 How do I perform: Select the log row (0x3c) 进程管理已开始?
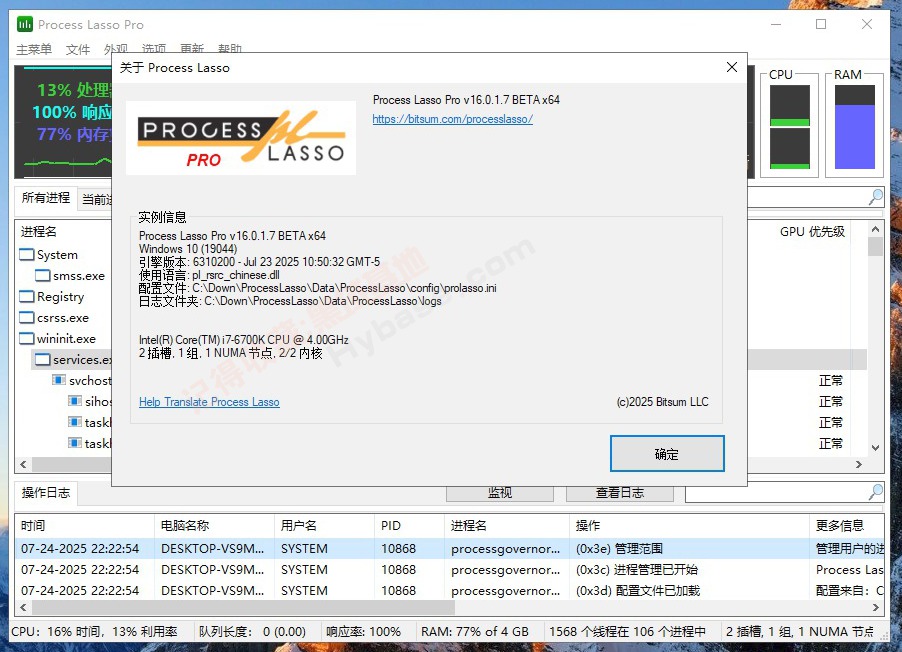click(450, 570)
